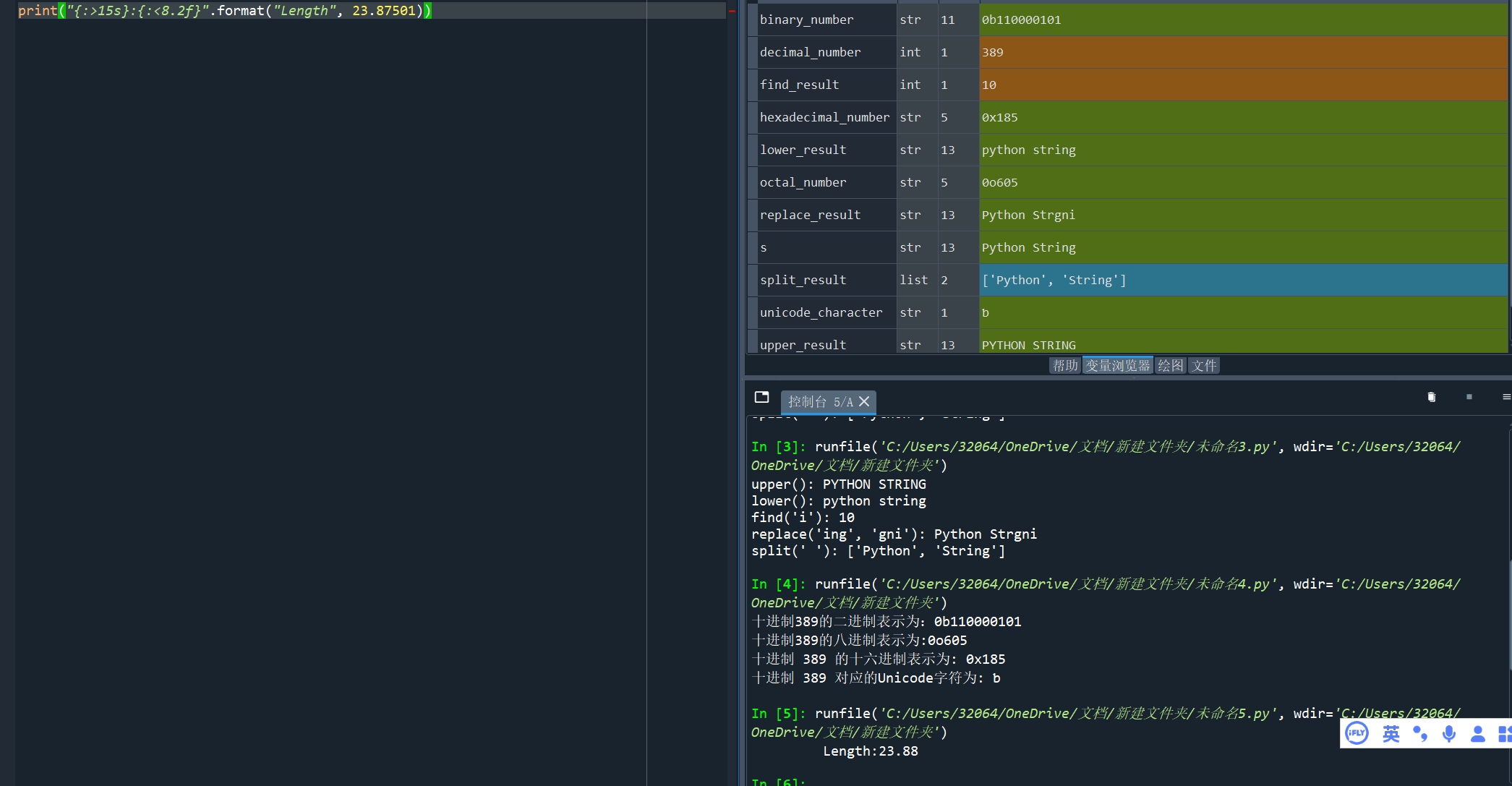Open the console pane hamburger options menu
1512x786 pixels.
pos(1505,397)
